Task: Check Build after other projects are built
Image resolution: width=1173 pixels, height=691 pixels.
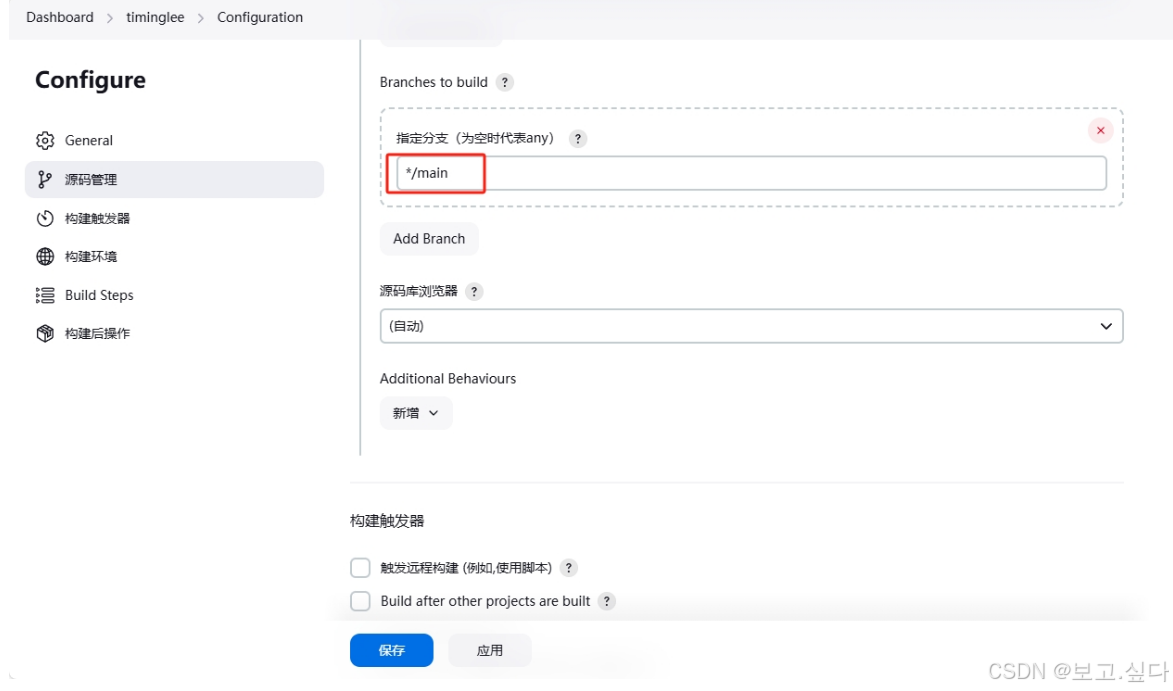Action: pos(360,601)
